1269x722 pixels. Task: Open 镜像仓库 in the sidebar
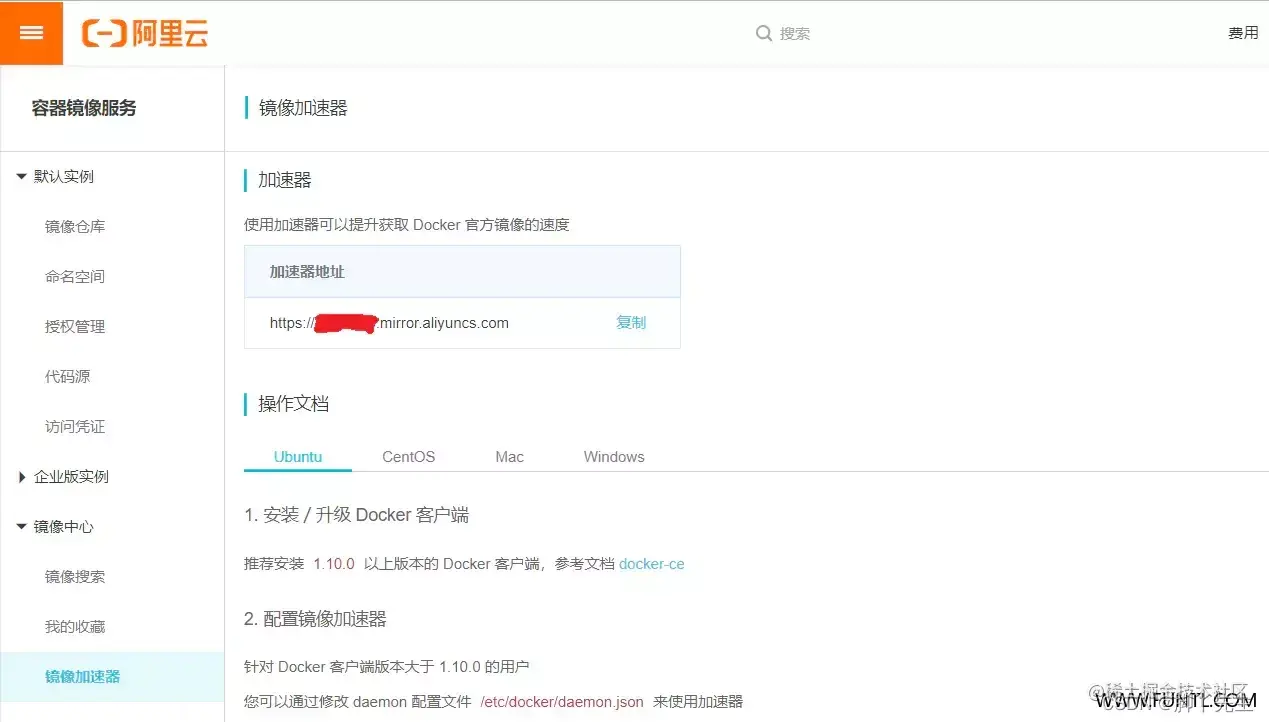tap(74, 226)
